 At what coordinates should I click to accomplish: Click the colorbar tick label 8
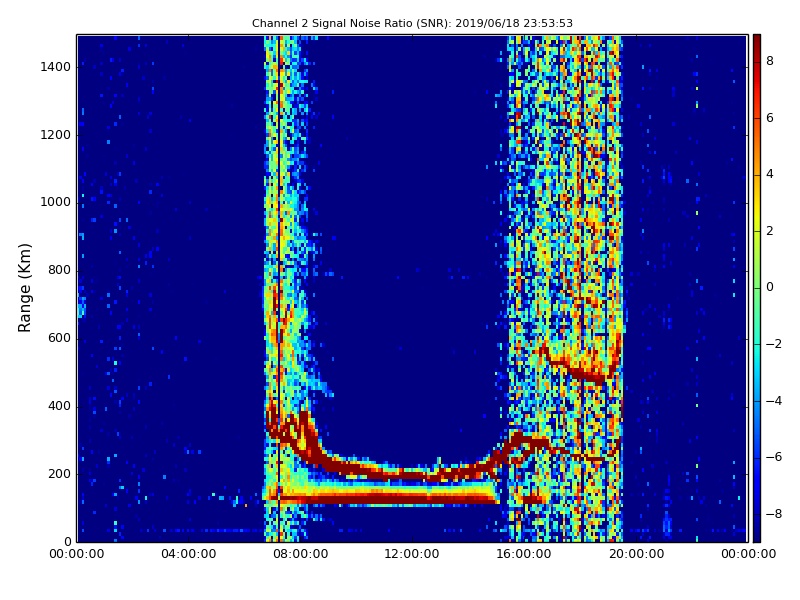click(770, 61)
